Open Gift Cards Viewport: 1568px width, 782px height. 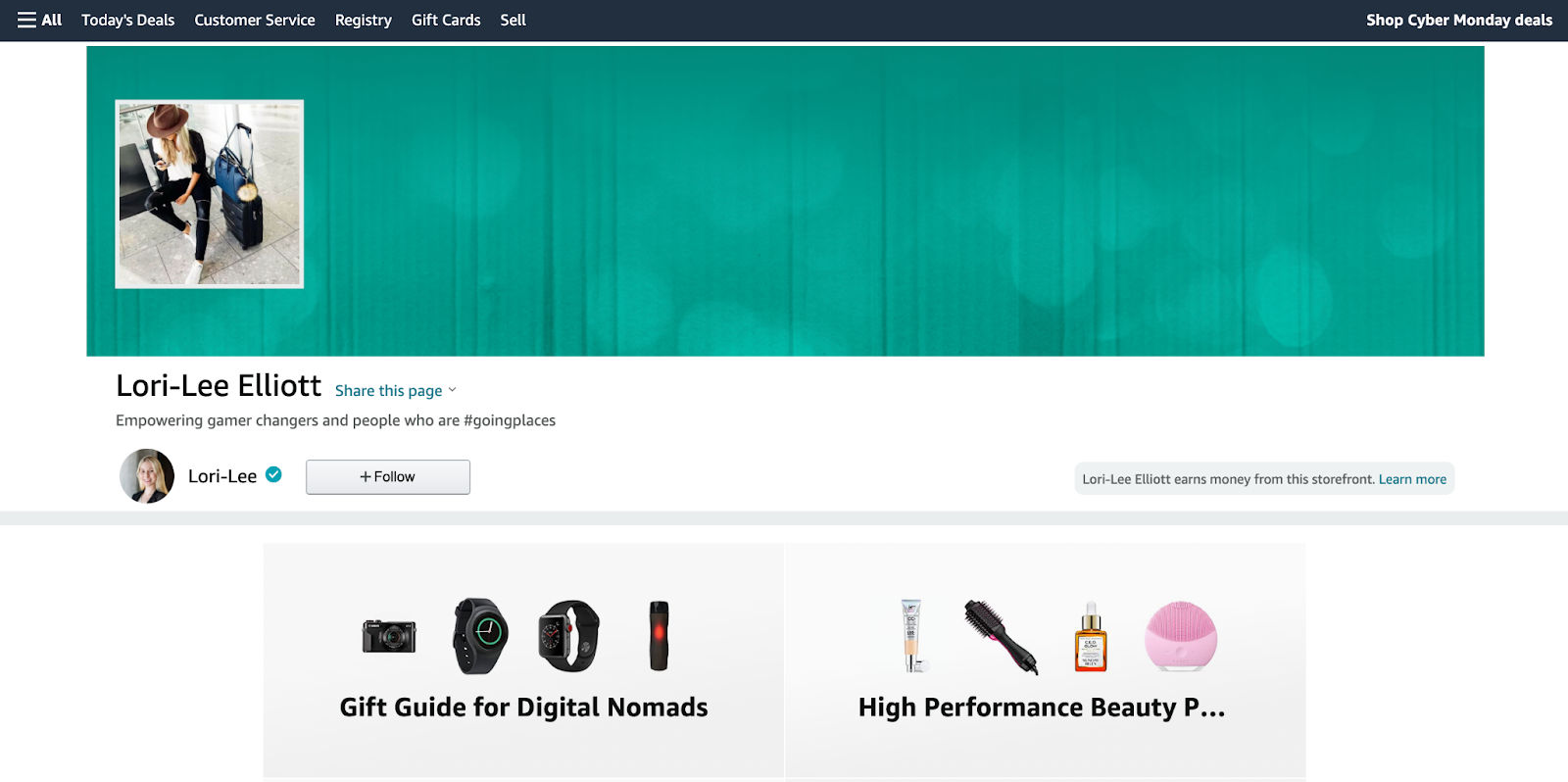click(x=446, y=20)
